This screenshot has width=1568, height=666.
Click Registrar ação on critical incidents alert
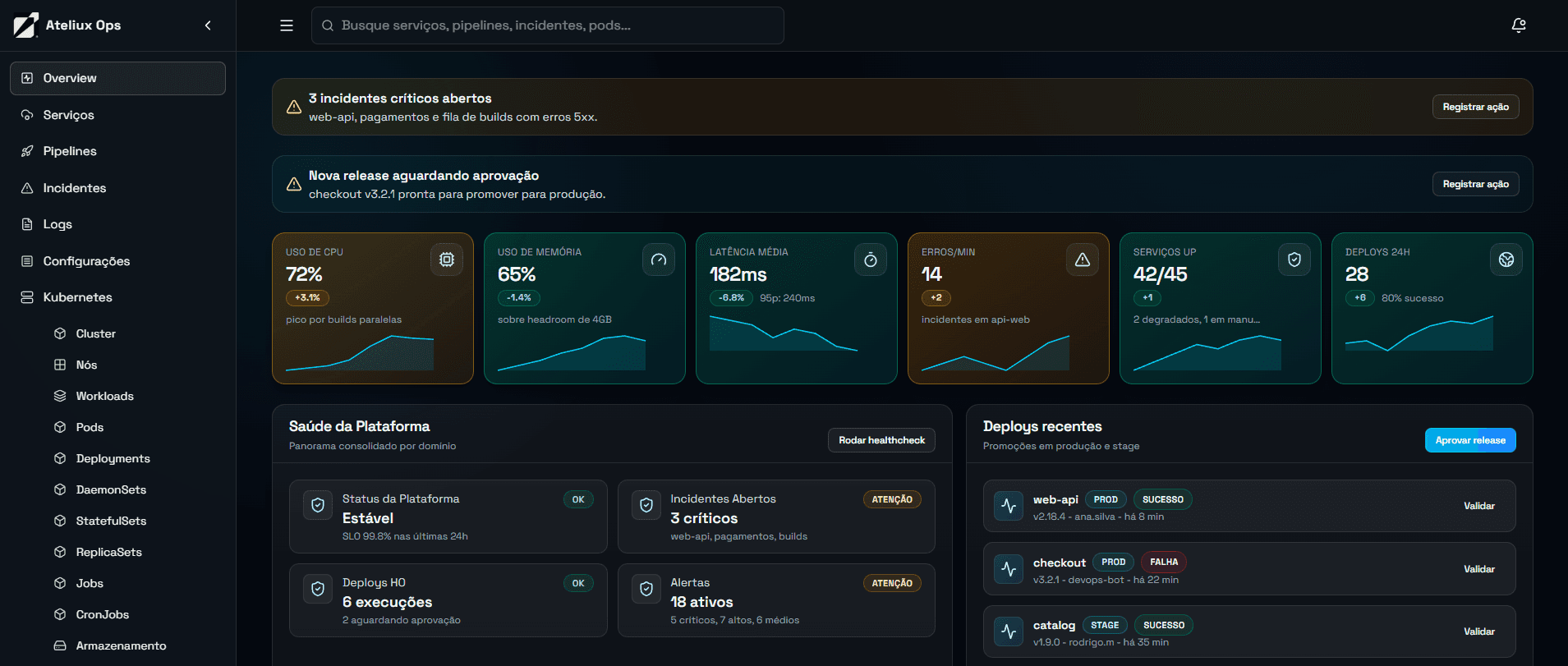pyautogui.click(x=1475, y=107)
